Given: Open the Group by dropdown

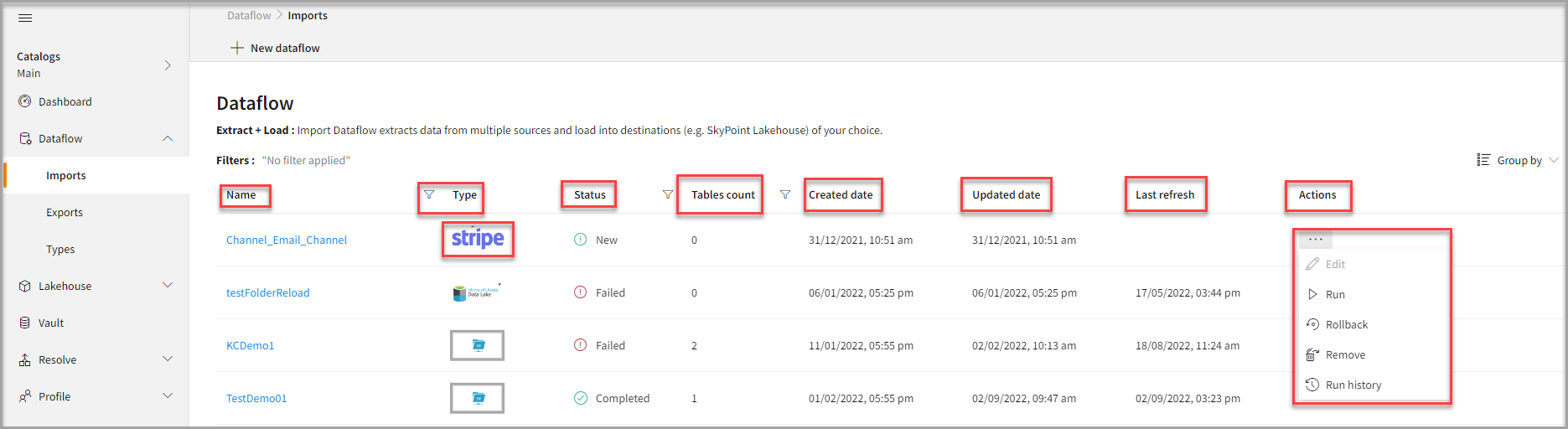Looking at the screenshot, I should click(1518, 160).
